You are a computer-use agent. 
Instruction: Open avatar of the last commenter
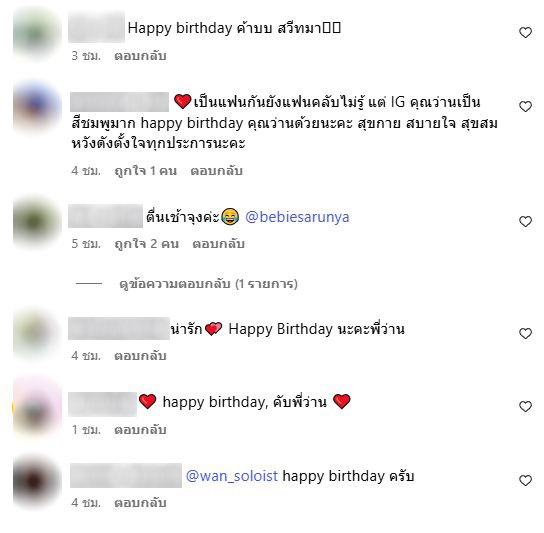[x=37, y=481]
